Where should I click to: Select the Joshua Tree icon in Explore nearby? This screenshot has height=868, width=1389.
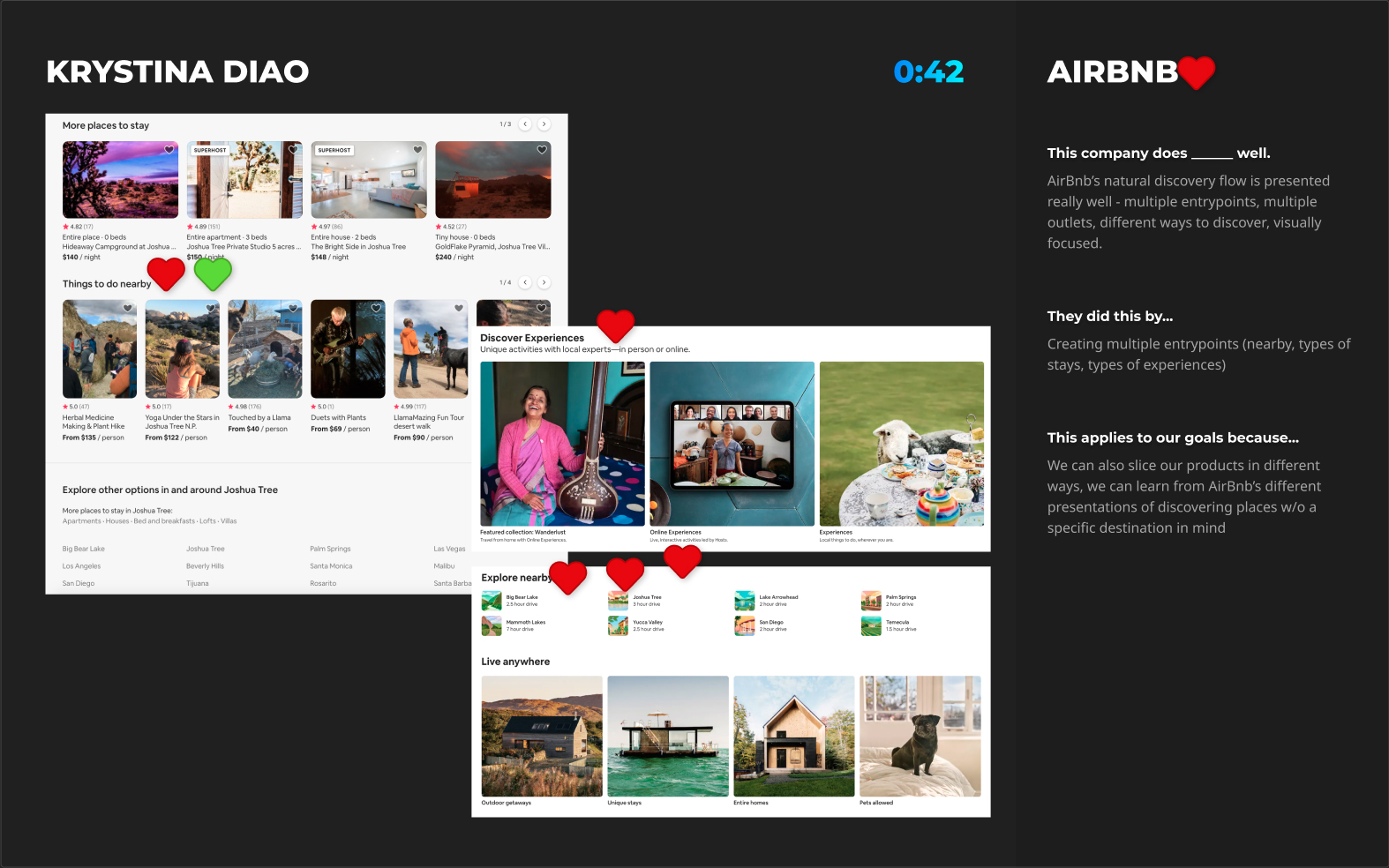coord(618,601)
